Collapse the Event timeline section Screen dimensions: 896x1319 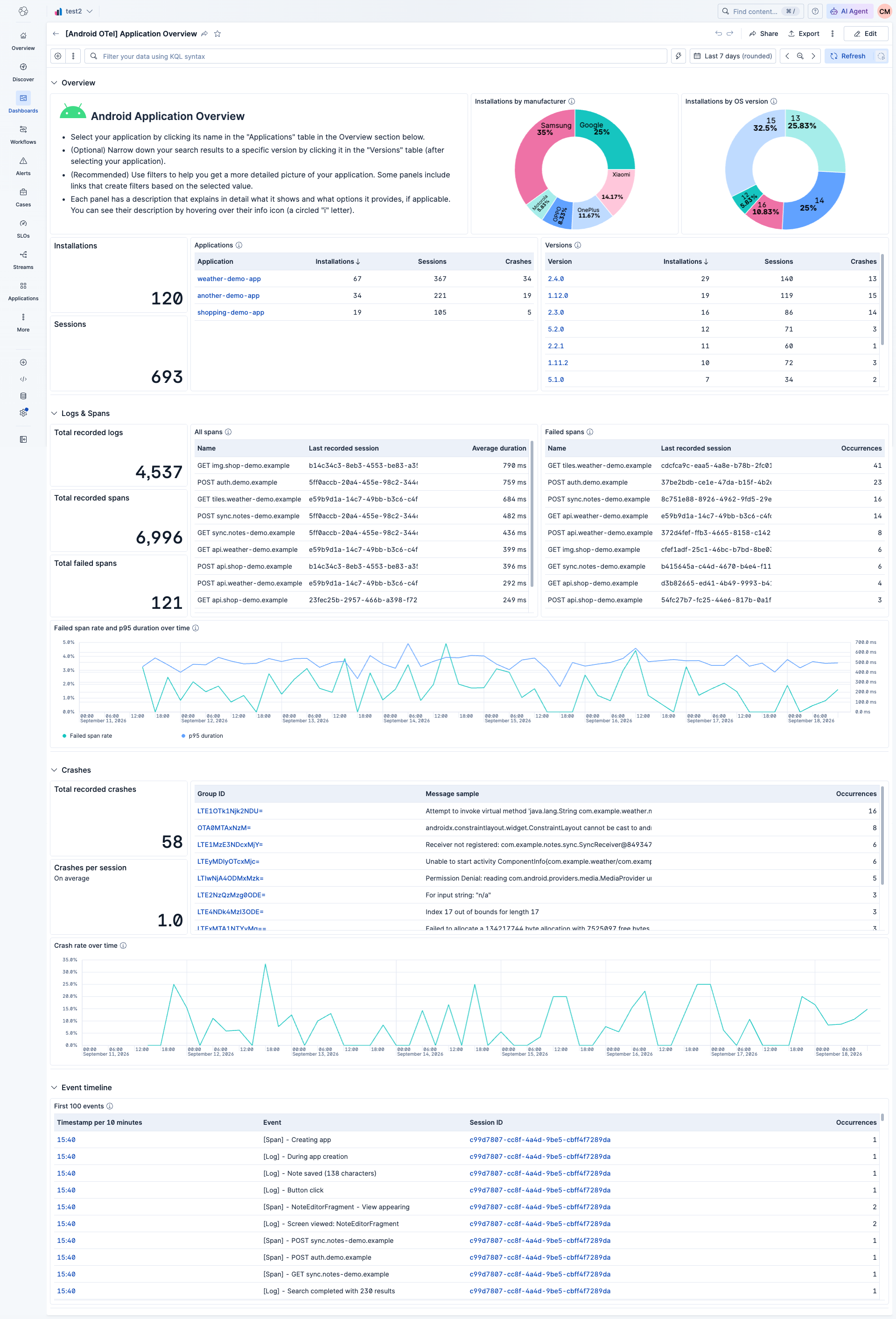(55, 1087)
